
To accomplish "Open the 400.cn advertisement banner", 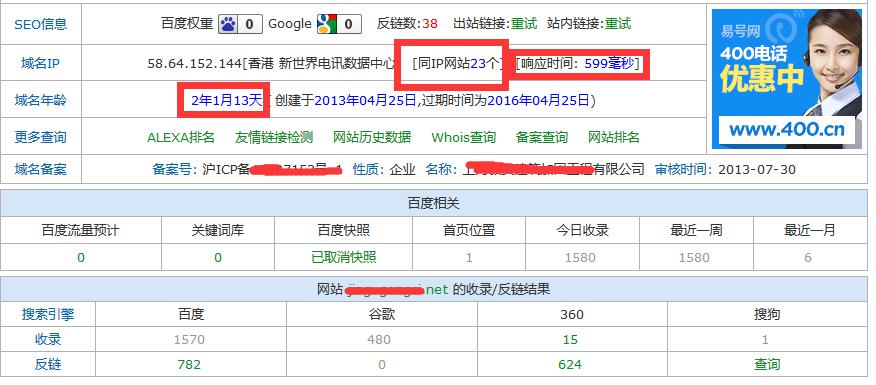I will pyautogui.click(x=787, y=79).
